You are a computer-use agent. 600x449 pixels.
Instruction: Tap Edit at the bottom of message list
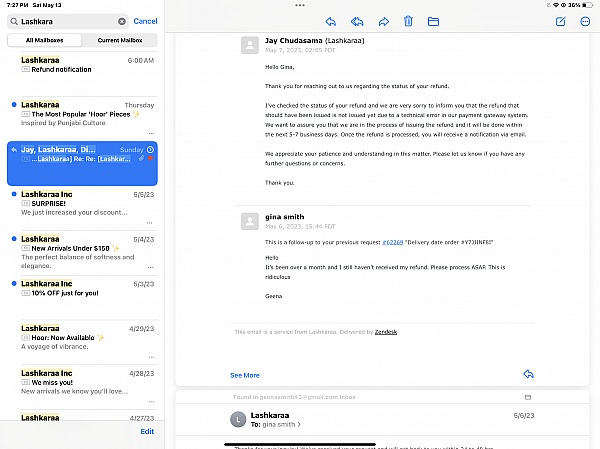[147, 431]
